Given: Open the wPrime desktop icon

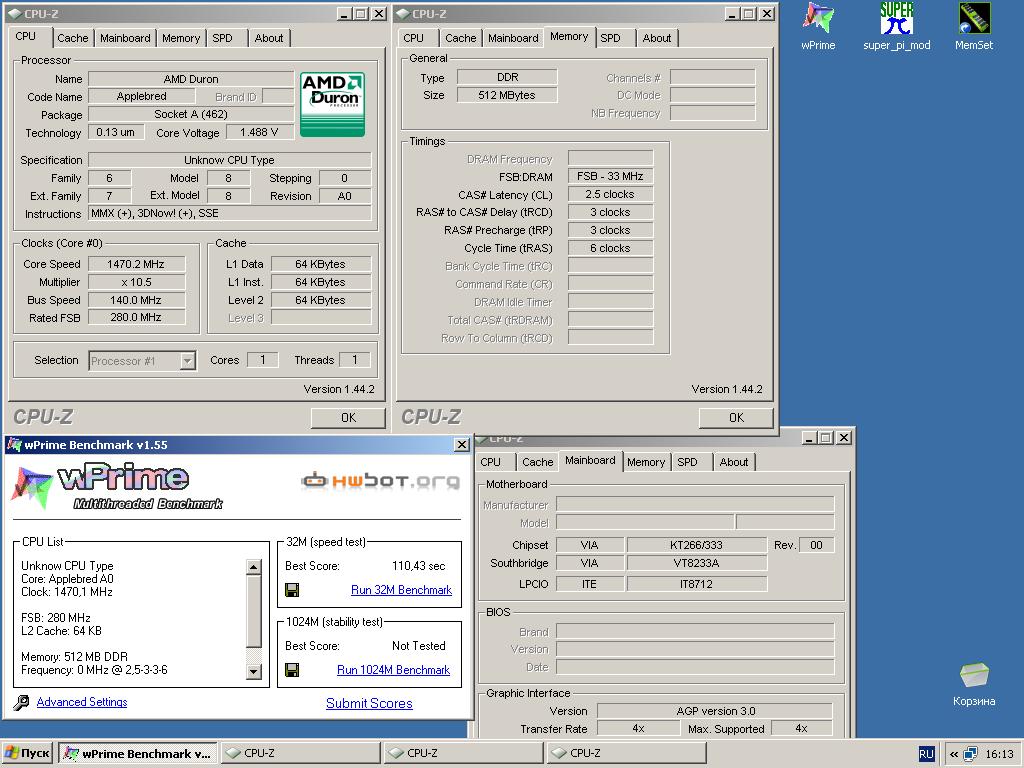Looking at the screenshot, I should tap(818, 26).
